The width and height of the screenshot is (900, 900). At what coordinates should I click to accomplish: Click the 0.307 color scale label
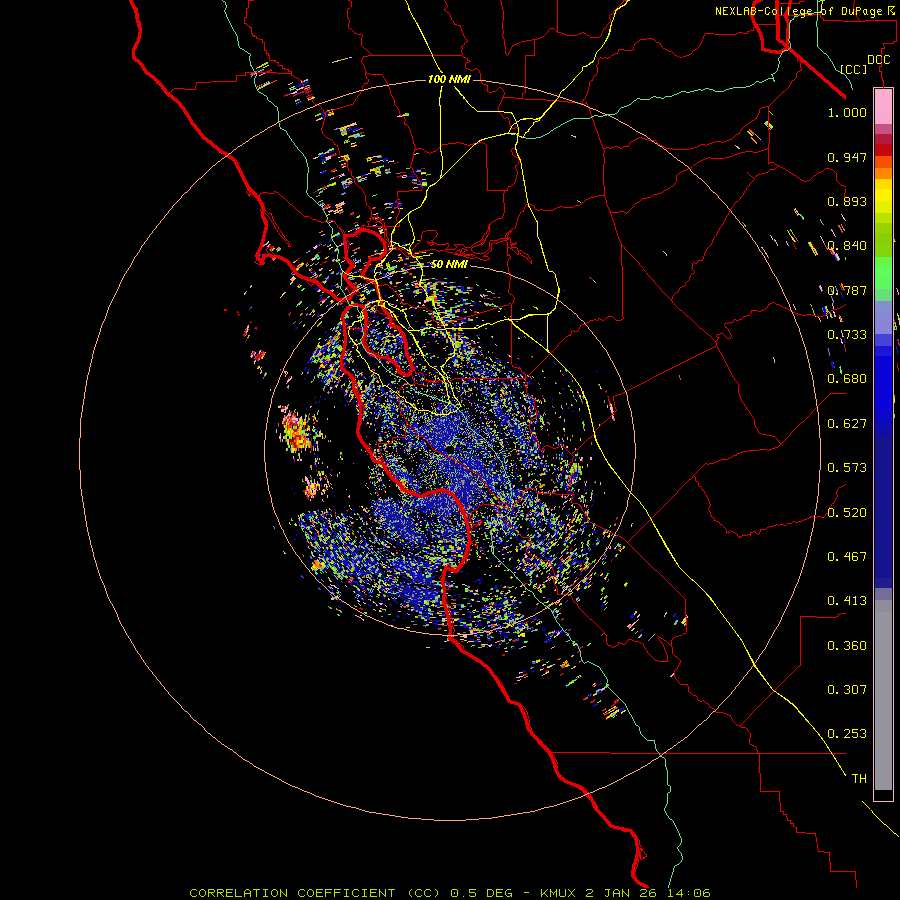[847, 690]
